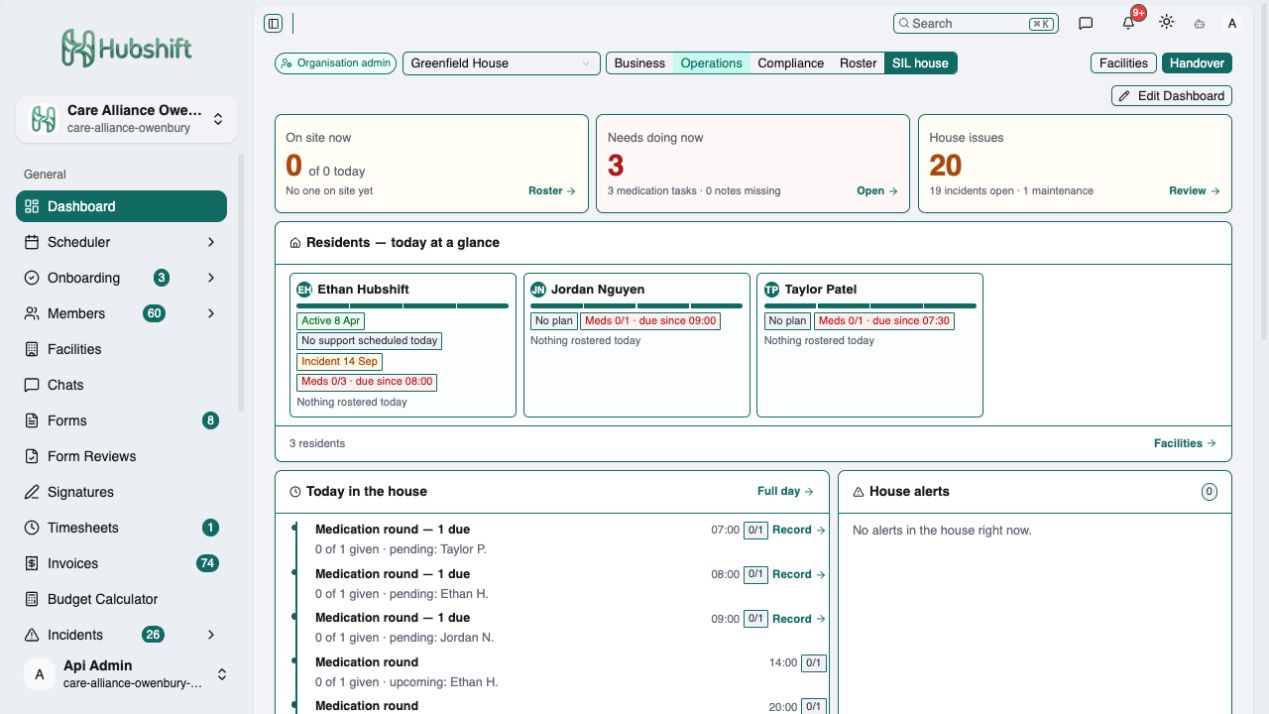
Task: Open the notifications bell
Action: point(1129,23)
